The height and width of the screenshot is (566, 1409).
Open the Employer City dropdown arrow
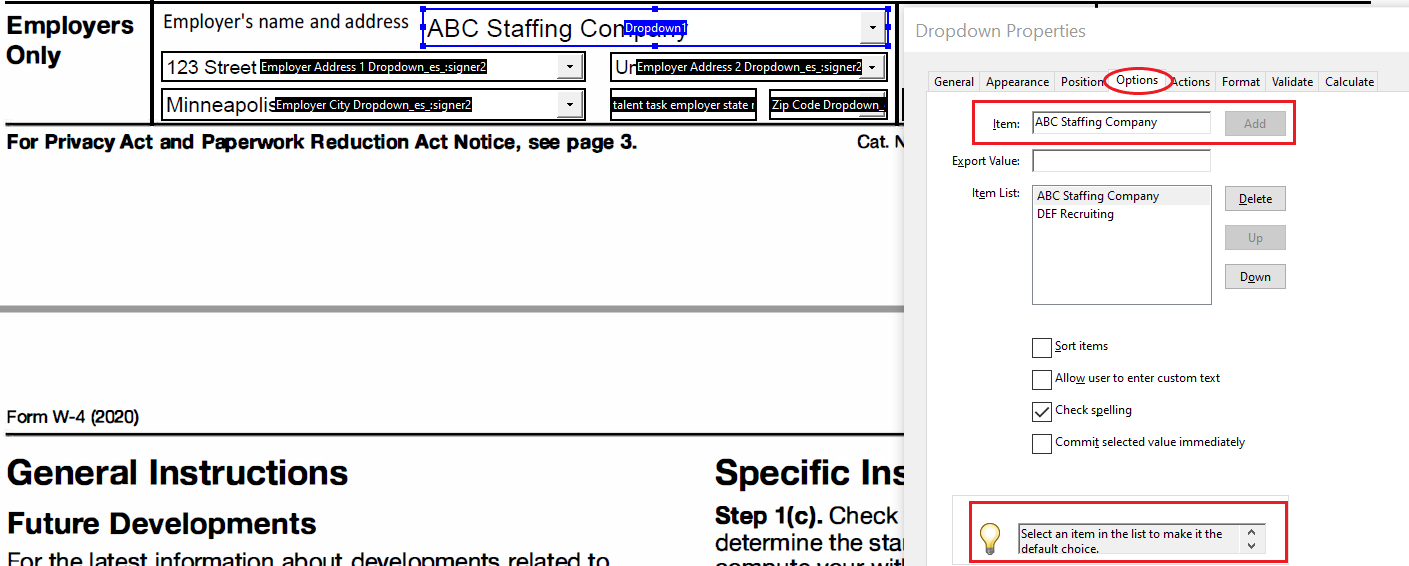tap(570, 104)
